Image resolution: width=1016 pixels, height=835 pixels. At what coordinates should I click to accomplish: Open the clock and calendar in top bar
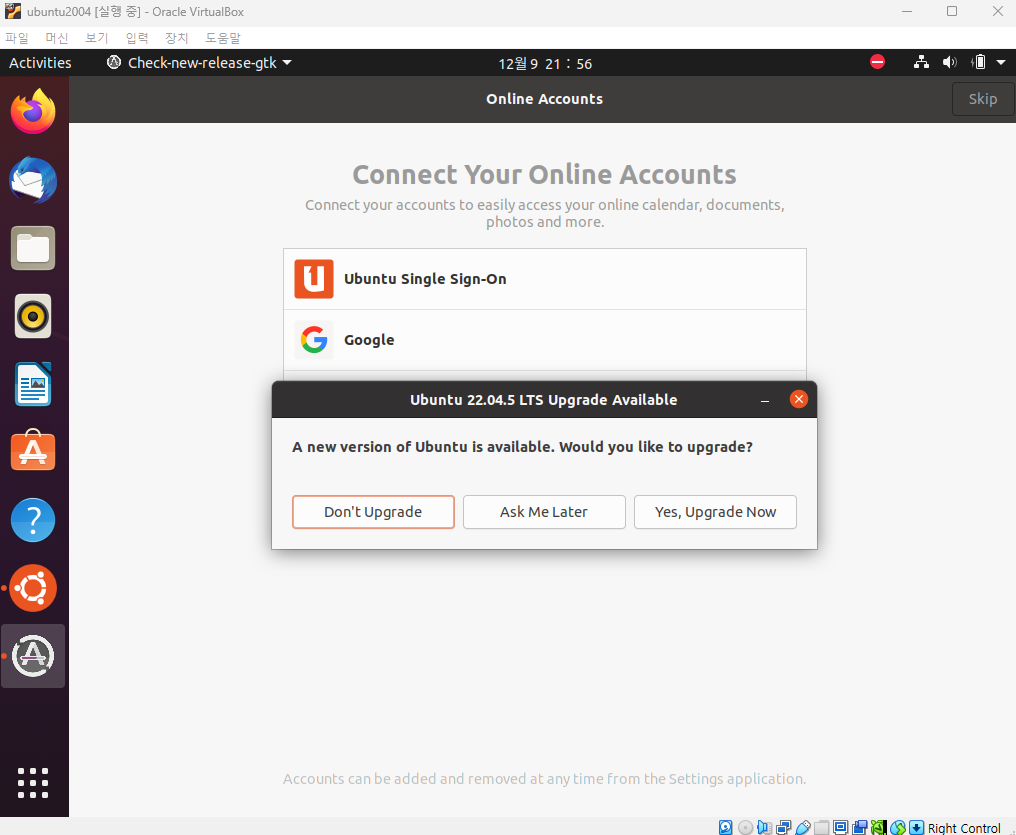tap(545, 63)
